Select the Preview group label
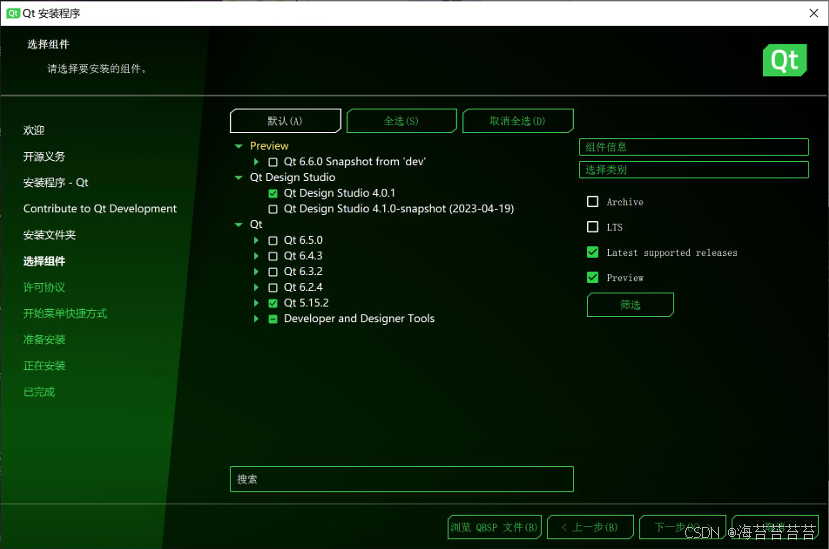 tap(269, 146)
